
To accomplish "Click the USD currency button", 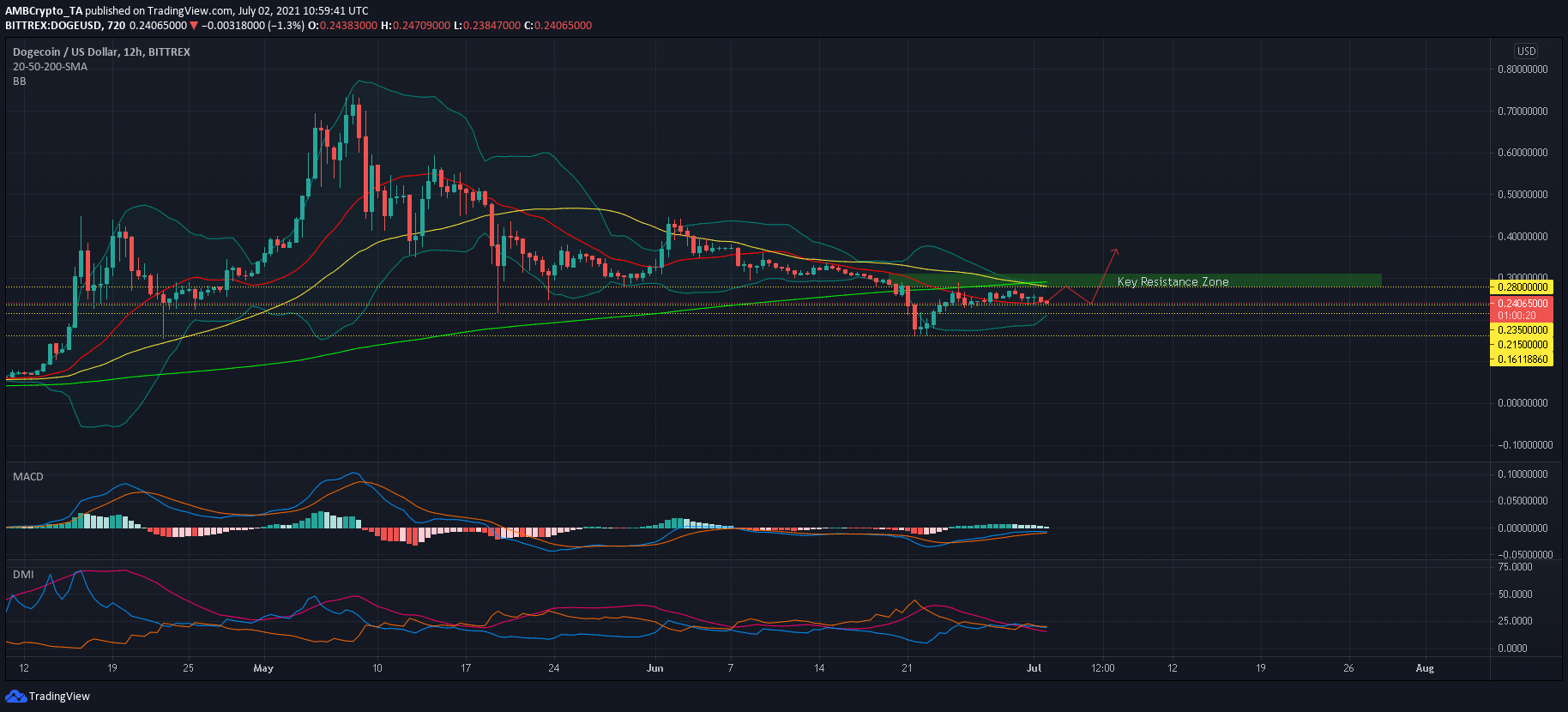I will [1526, 51].
